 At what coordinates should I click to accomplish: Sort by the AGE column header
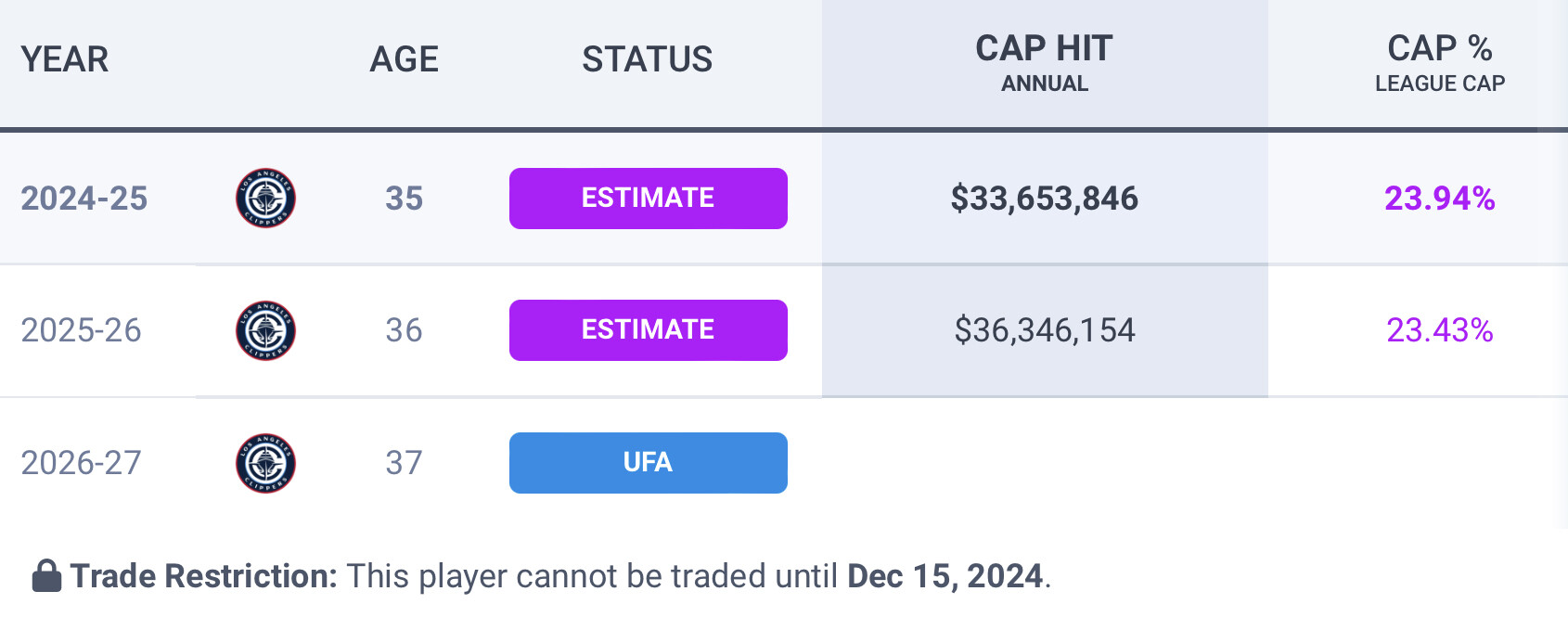coord(404,59)
